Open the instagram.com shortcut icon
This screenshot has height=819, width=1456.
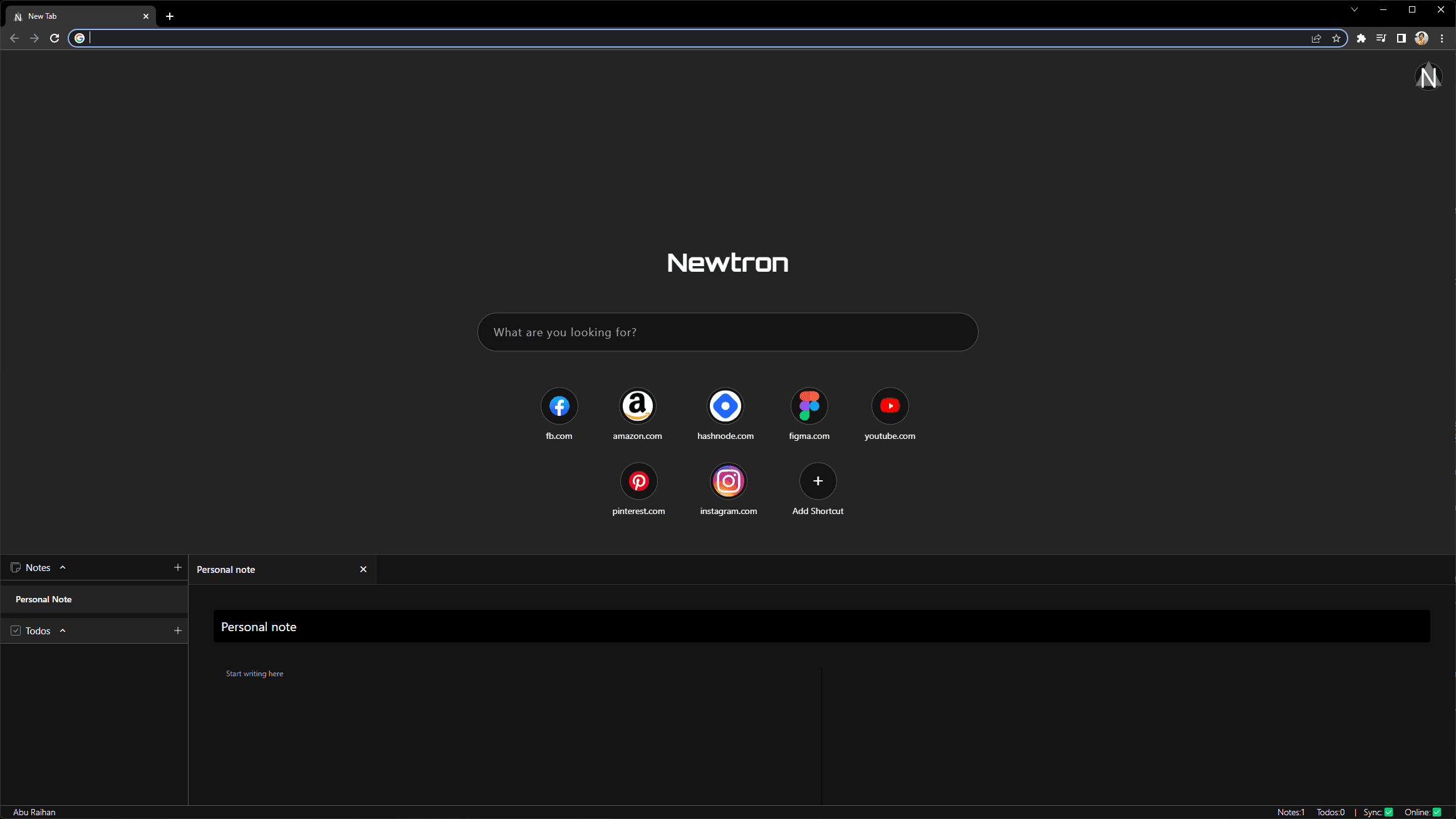coord(728,481)
